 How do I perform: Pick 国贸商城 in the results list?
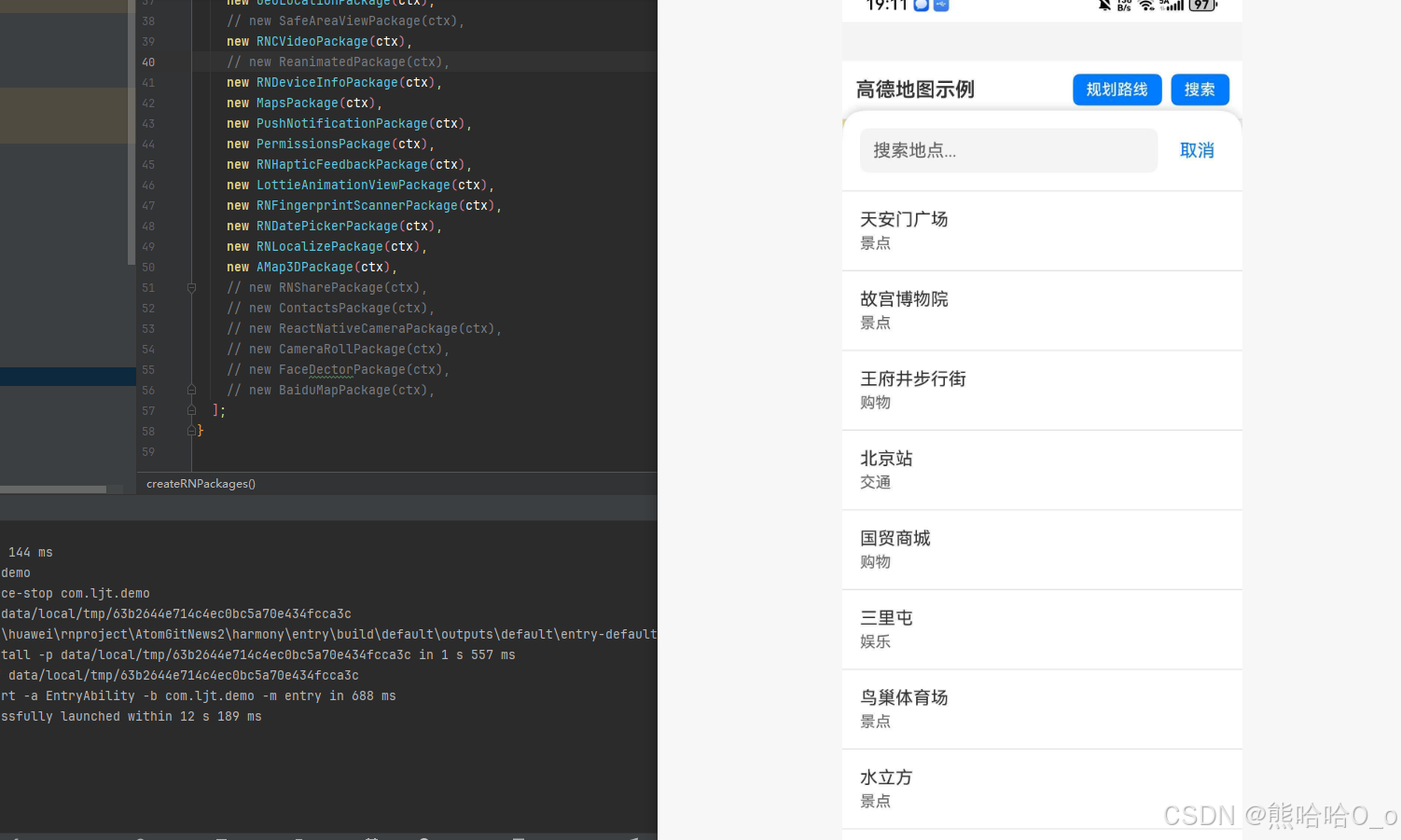(x=1042, y=550)
